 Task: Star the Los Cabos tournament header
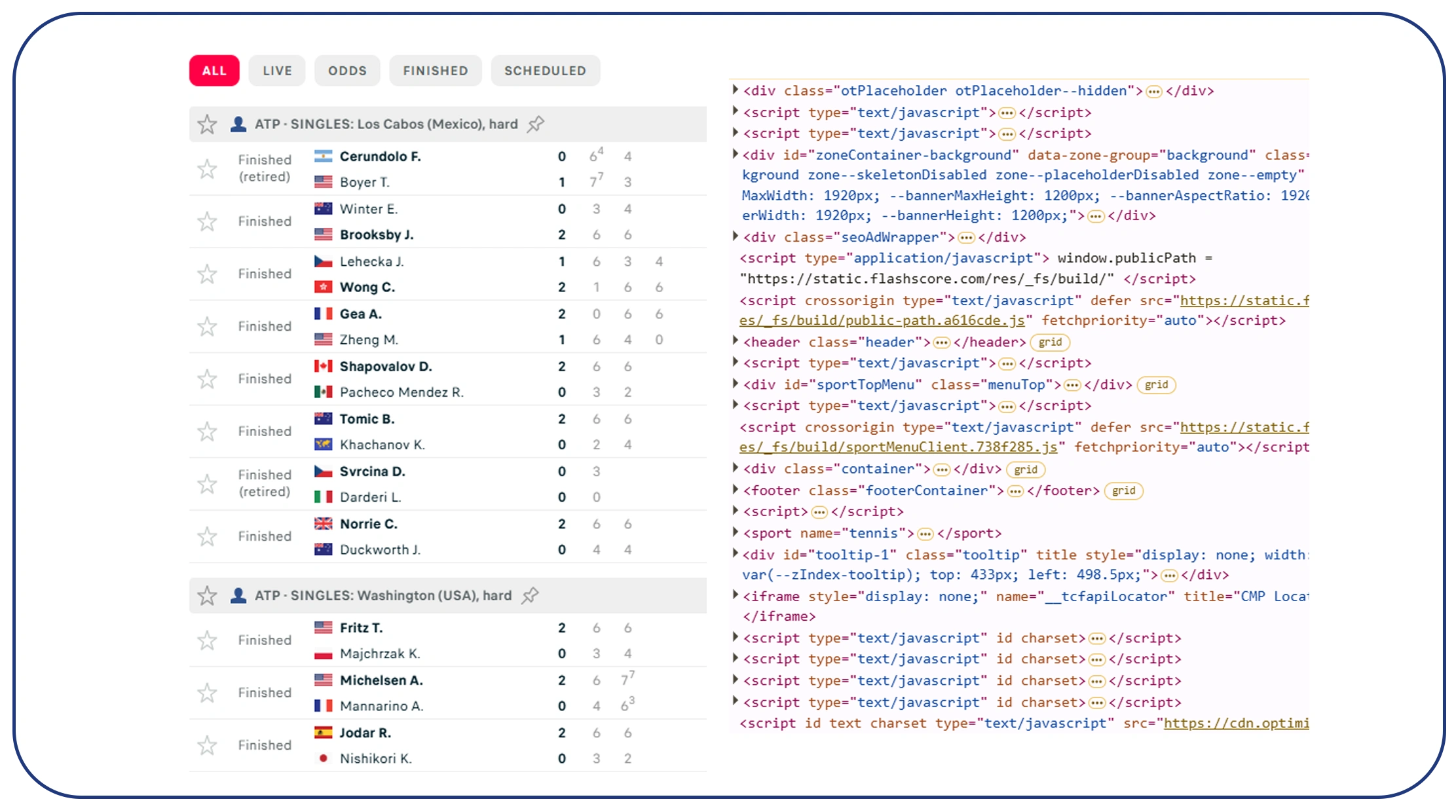click(x=207, y=124)
